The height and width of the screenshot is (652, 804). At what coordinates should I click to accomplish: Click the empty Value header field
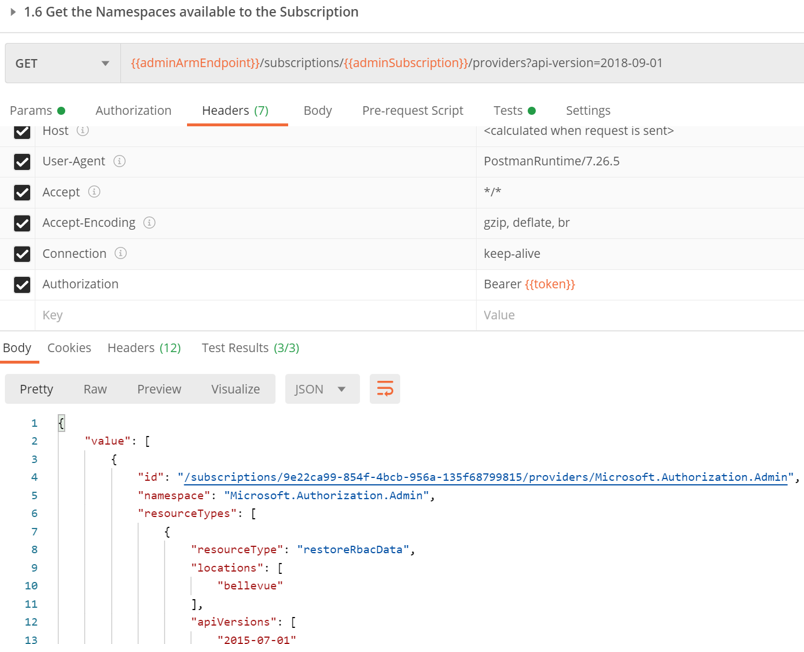(x=640, y=315)
